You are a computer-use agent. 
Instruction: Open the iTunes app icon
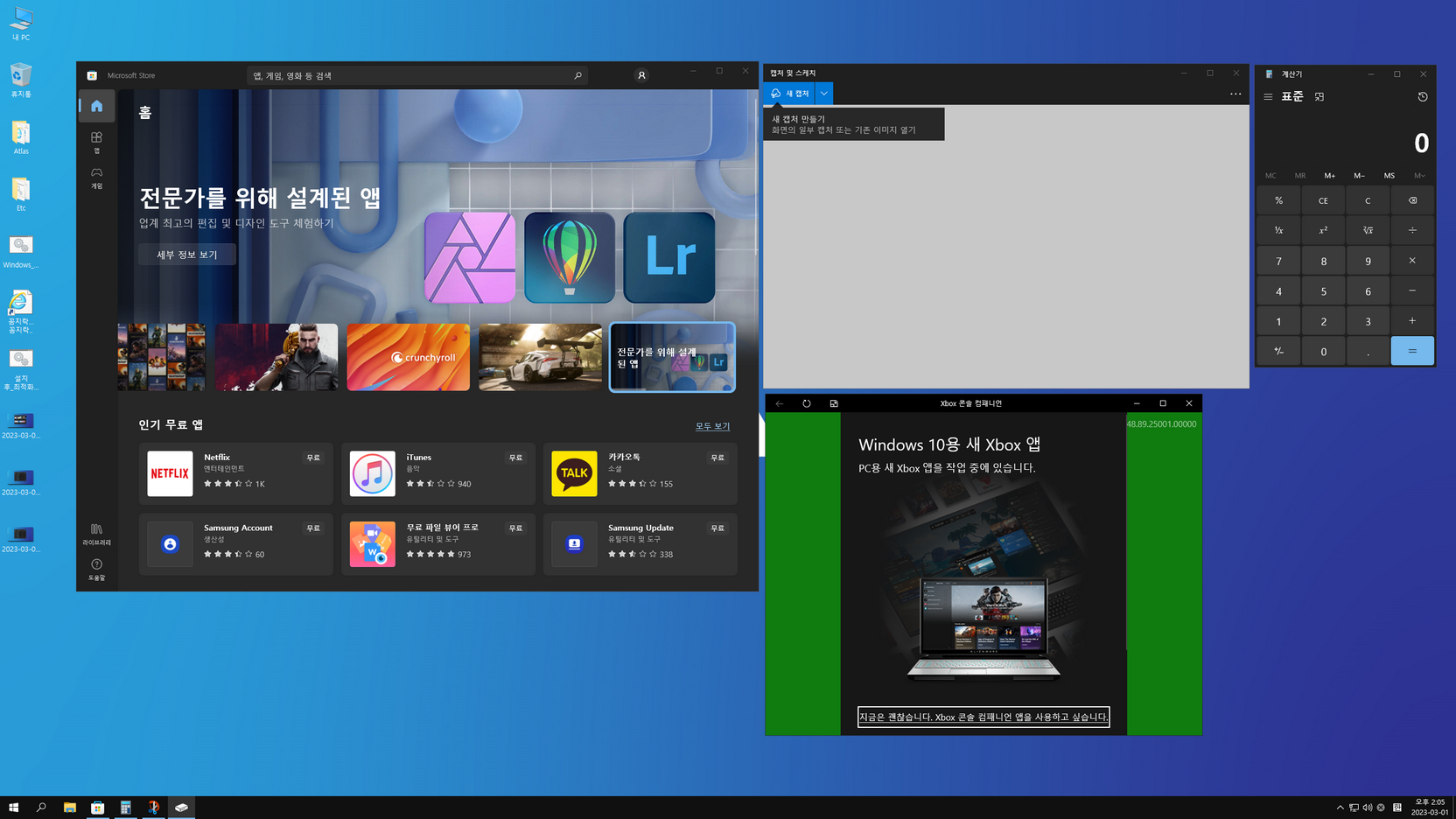pos(372,473)
